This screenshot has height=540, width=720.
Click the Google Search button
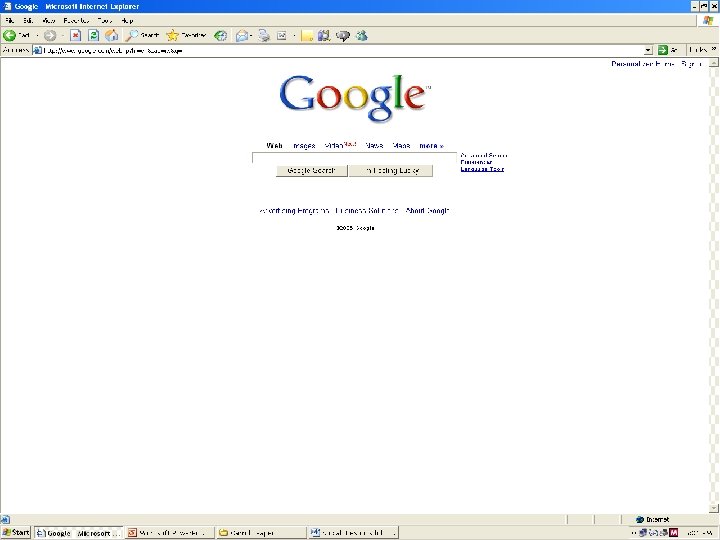click(311, 170)
